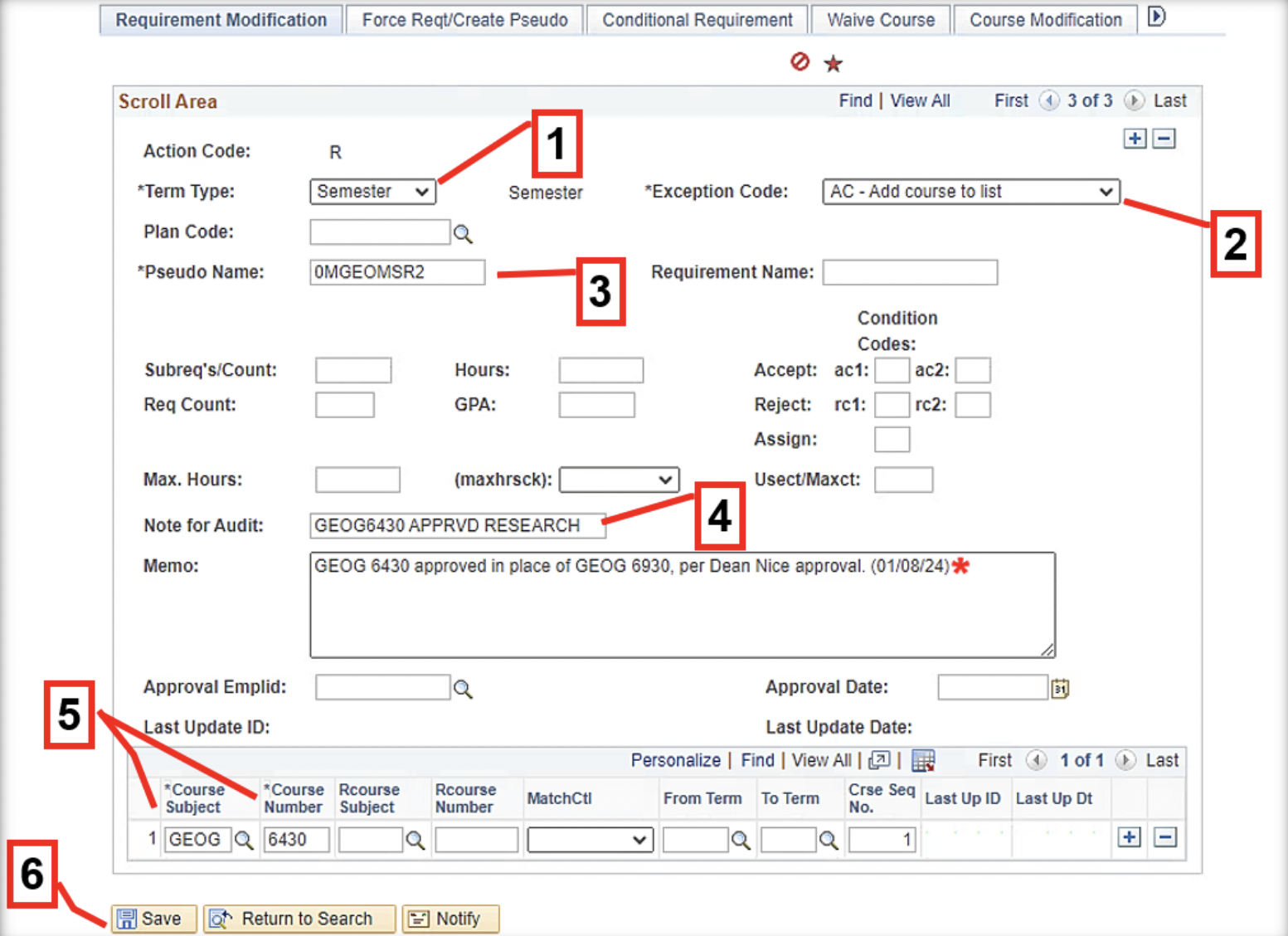
Task: Expand the maxhrsck dropdown
Action: pos(619,480)
